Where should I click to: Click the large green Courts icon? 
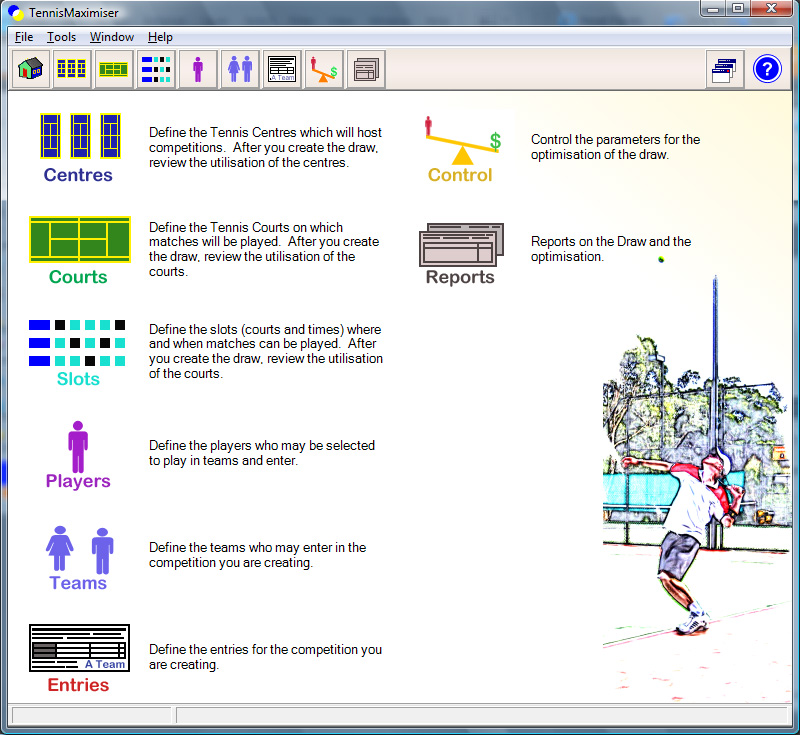(80, 240)
